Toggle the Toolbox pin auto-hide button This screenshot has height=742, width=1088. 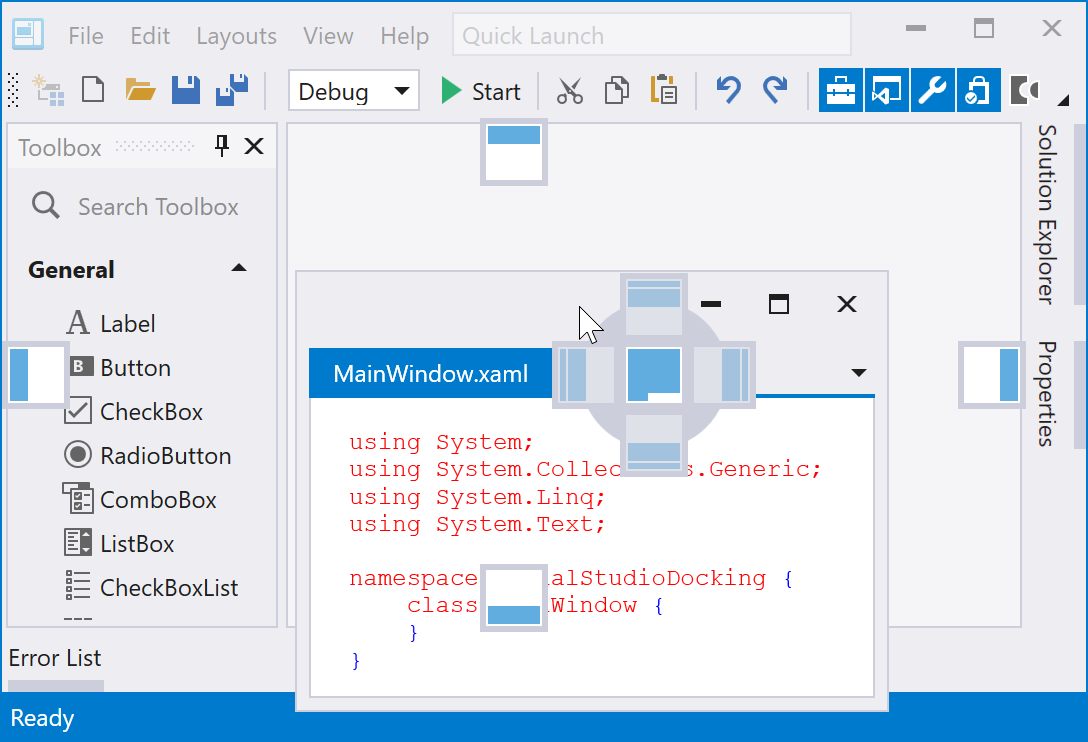[x=222, y=147]
